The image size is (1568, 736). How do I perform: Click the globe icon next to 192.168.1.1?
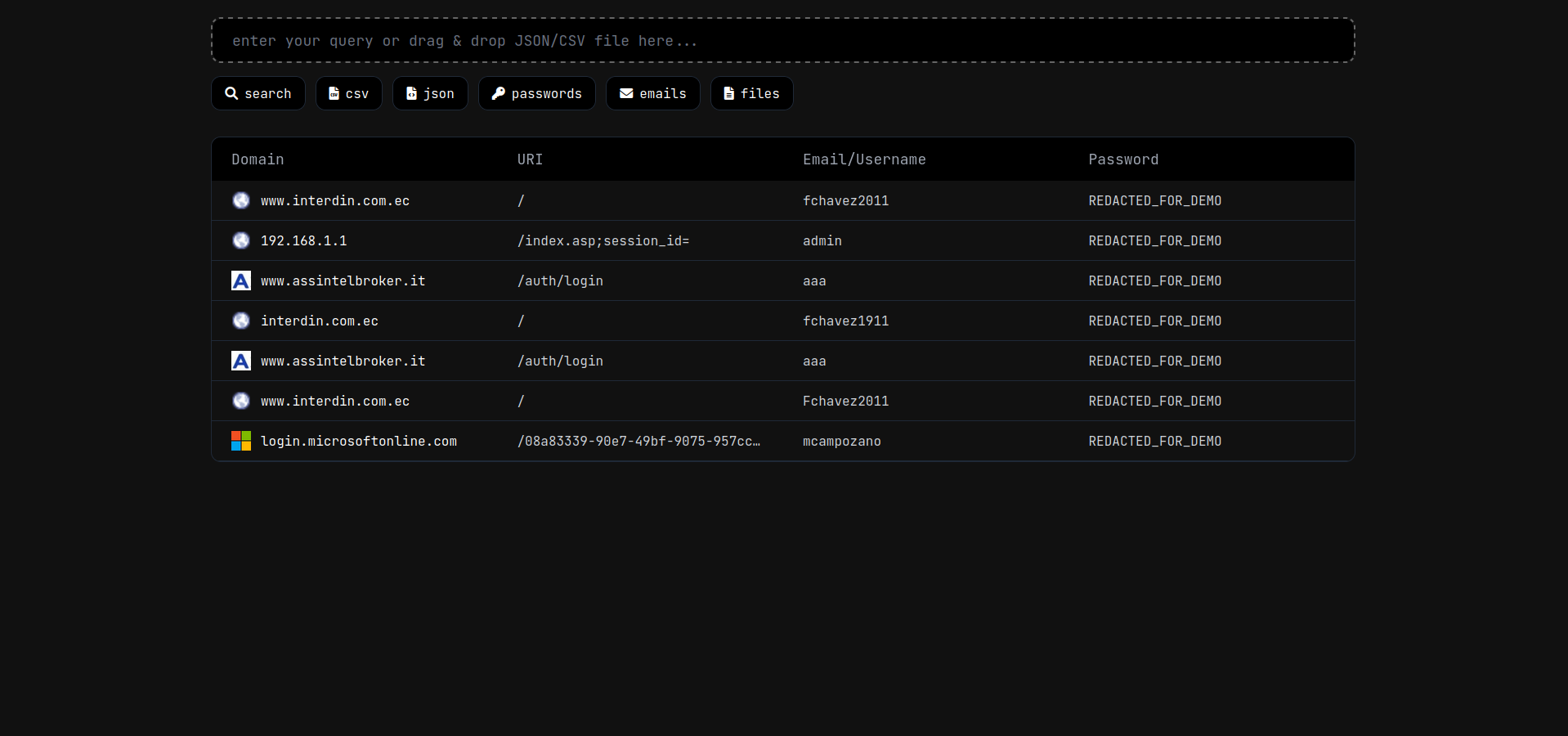tap(241, 240)
